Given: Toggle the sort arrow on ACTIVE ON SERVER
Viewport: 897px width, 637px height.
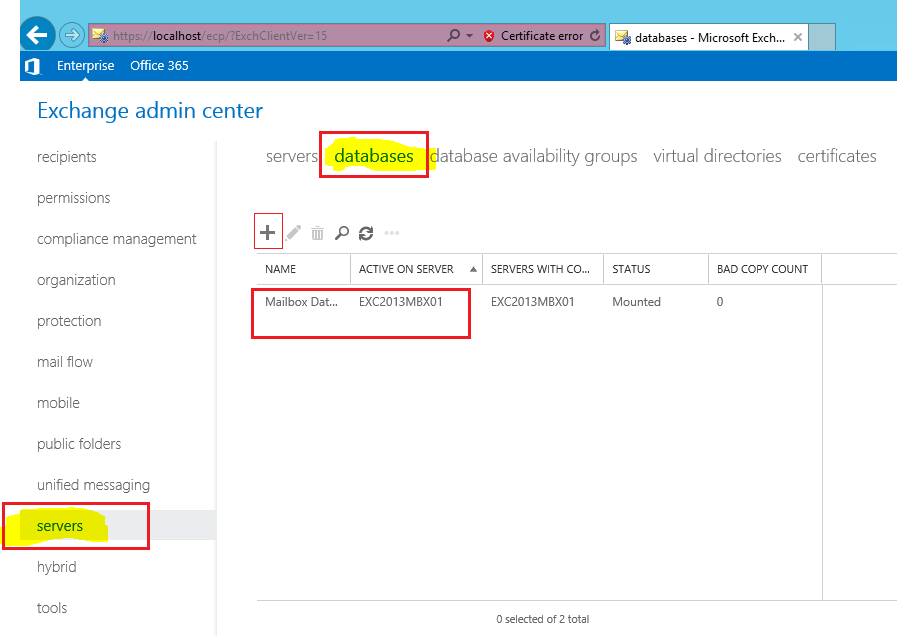Looking at the screenshot, I should pyautogui.click(x=473, y=269).
